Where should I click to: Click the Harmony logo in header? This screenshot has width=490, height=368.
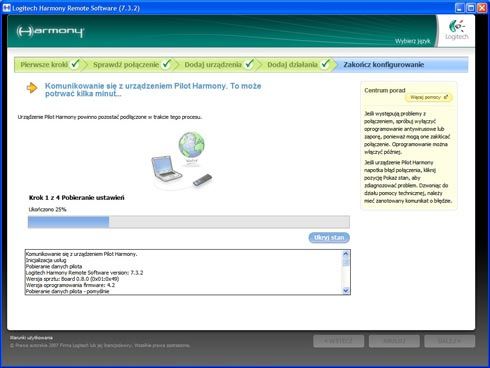click(x=50, y=32)
